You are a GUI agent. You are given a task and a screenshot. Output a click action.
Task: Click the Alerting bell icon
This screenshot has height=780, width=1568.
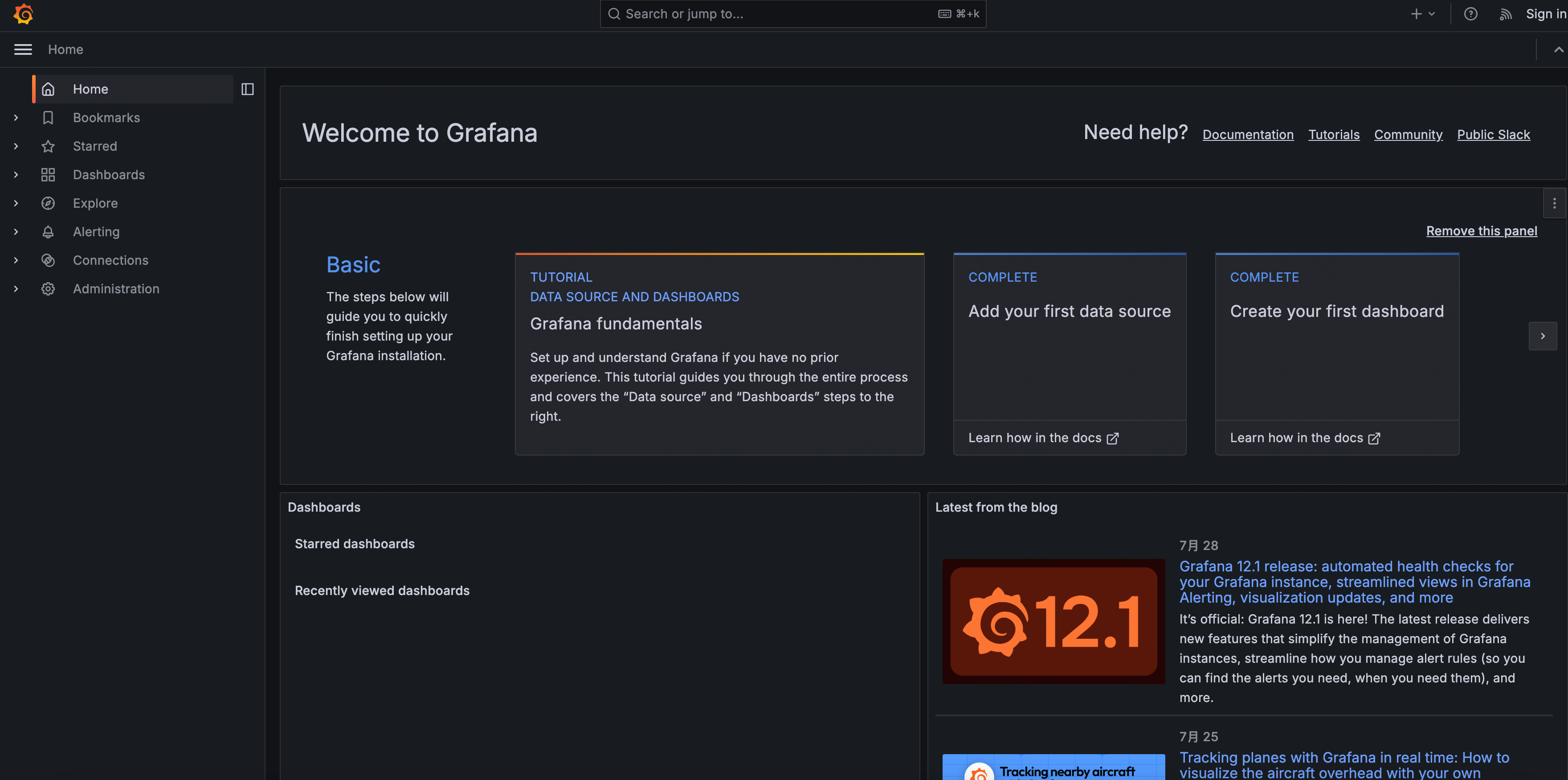(x=48, y=232)
